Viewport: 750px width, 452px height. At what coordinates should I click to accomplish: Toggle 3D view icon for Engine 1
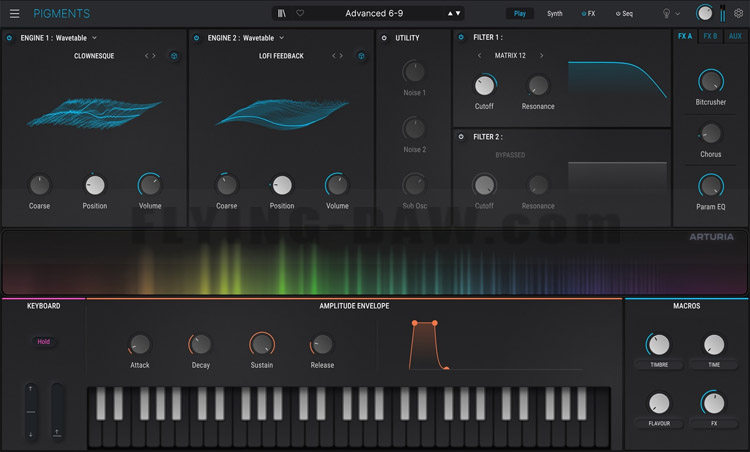(x=174, y=56)
